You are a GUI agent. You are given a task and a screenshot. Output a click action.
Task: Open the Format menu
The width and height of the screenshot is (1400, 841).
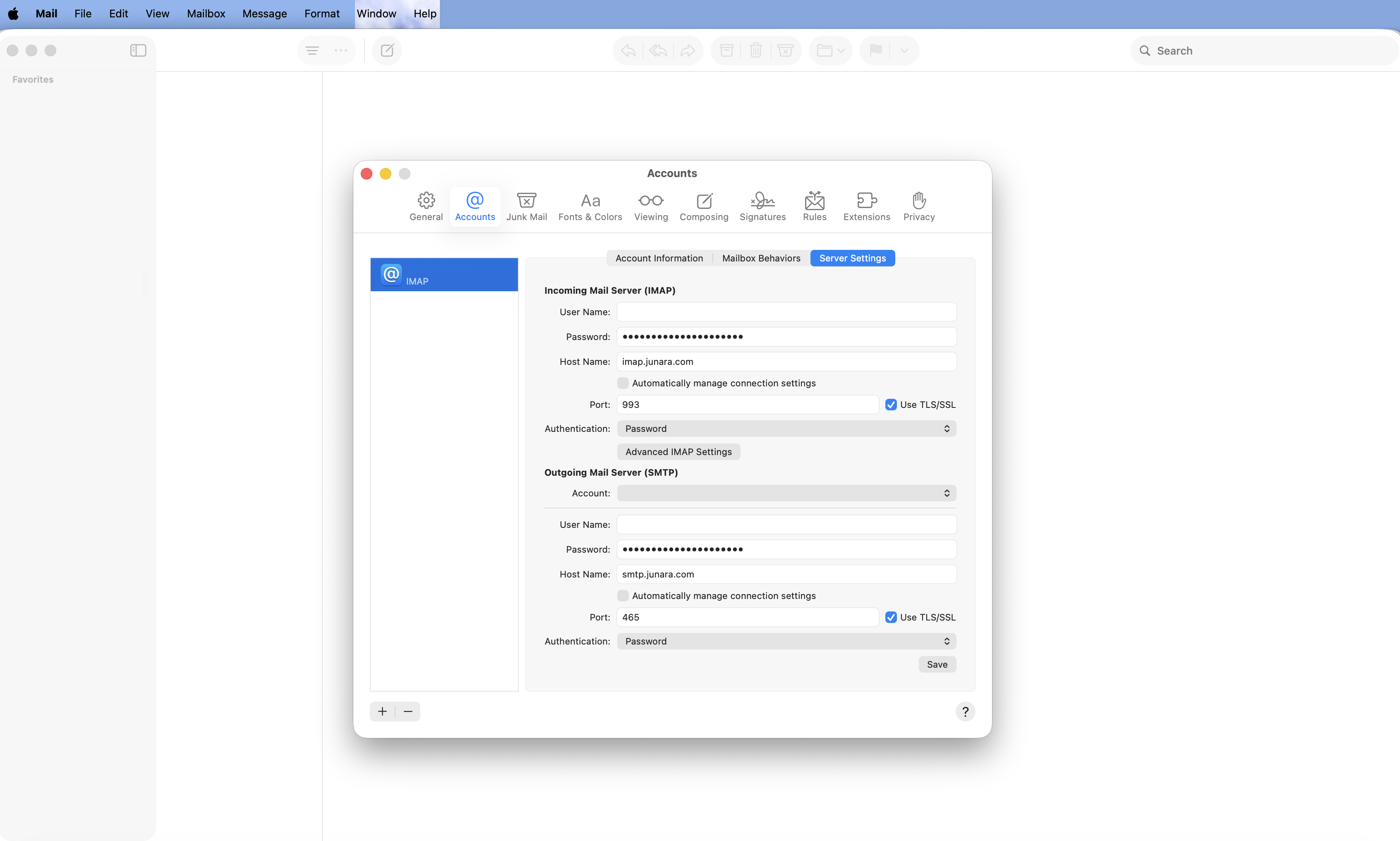(322, 14)
